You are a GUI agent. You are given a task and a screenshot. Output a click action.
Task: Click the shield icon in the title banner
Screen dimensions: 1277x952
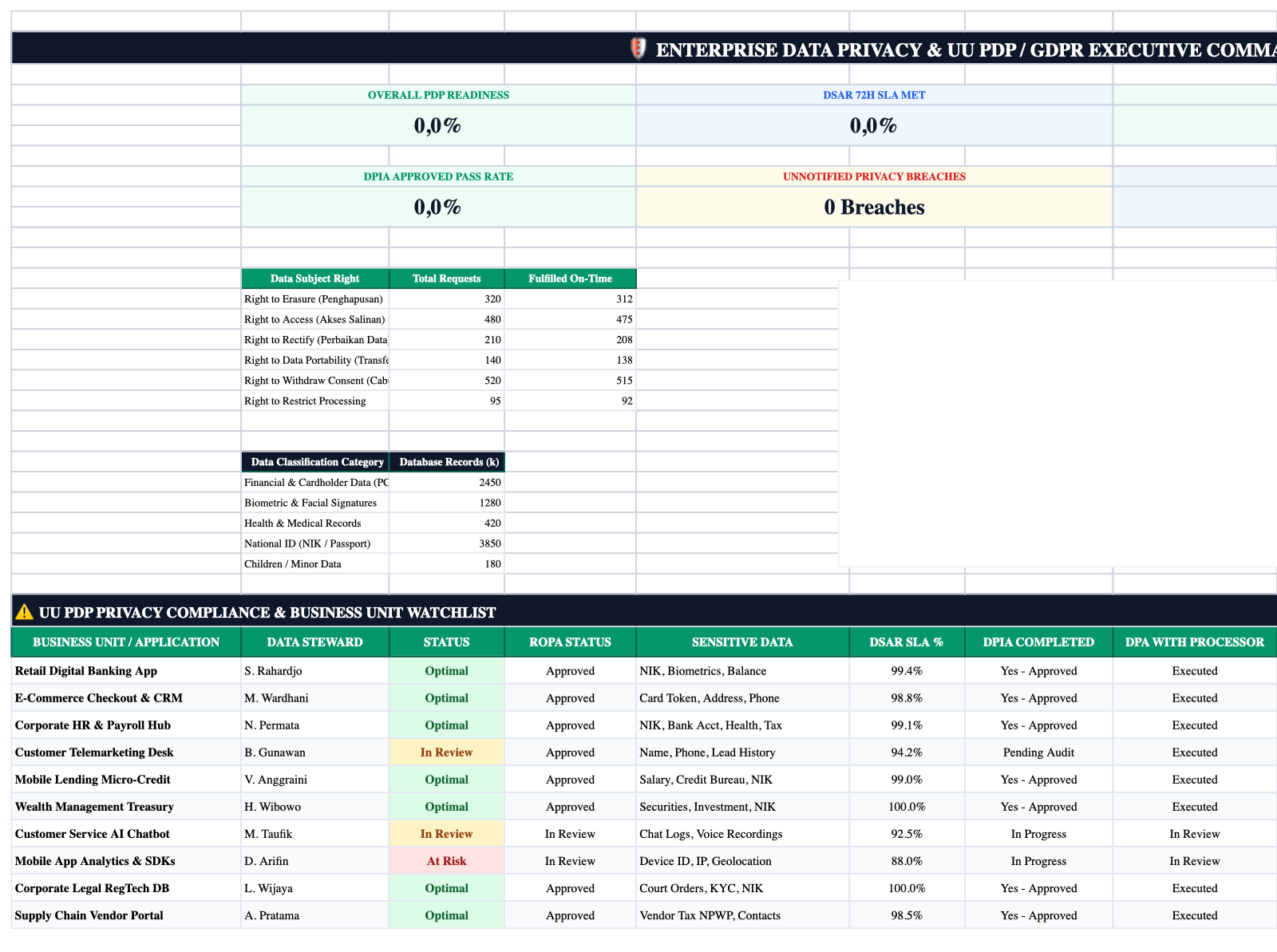638,49
